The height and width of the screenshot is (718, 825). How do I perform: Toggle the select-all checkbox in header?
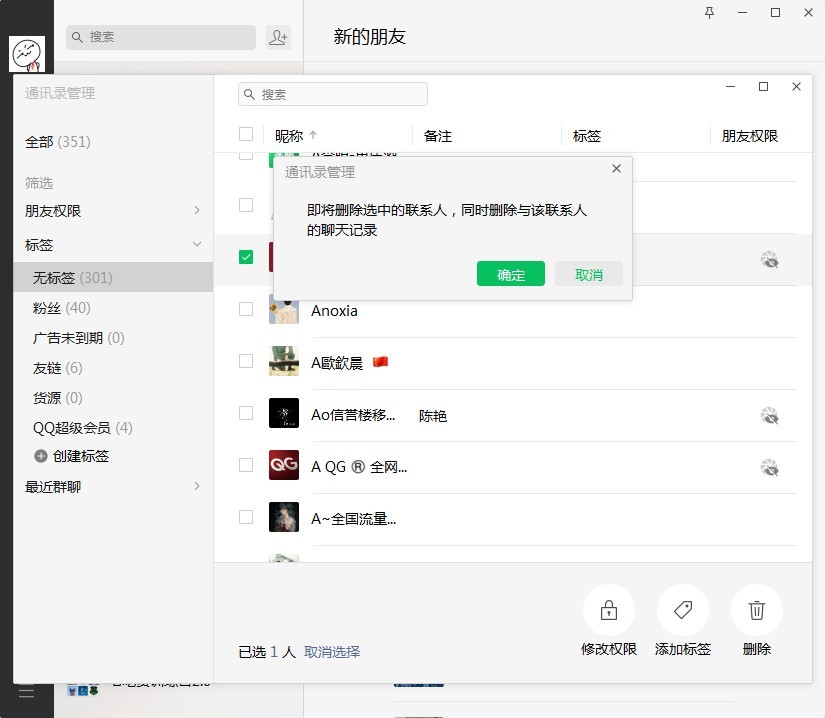coord(246,135)
